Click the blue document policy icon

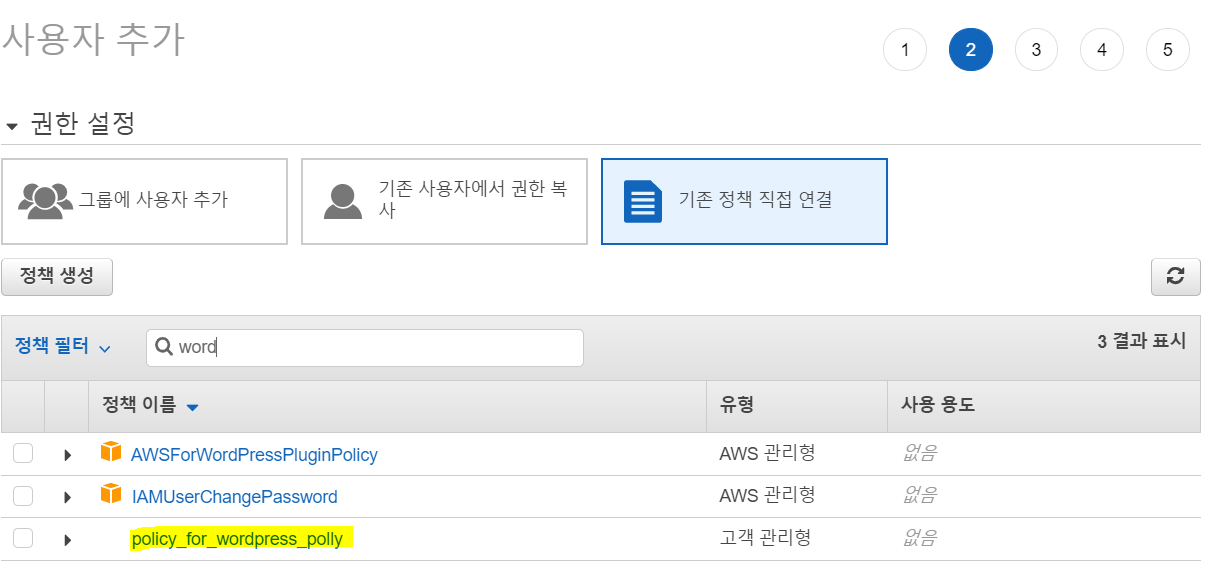click(x=642, y=201)
